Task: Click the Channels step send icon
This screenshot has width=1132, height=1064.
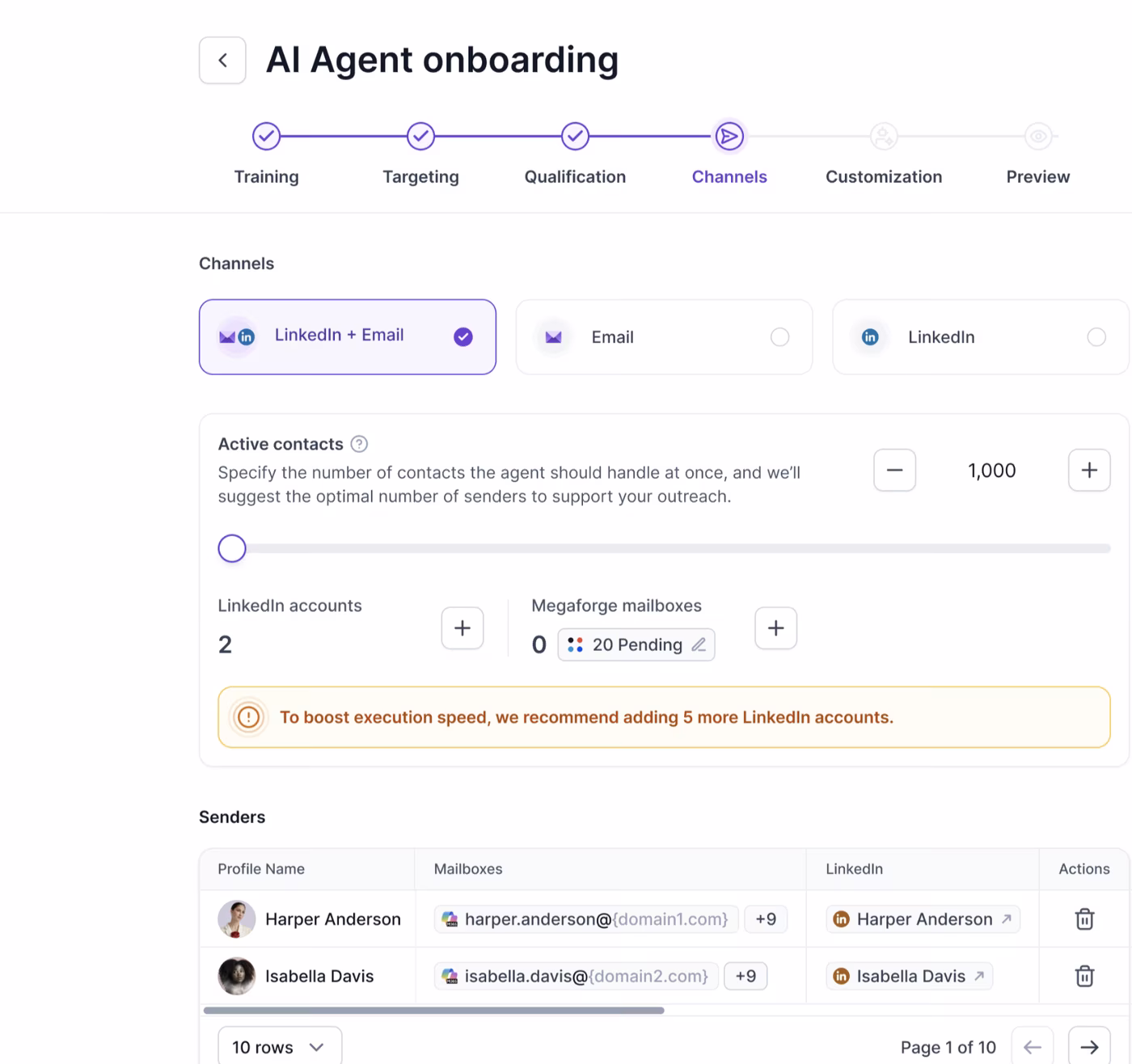Action: point(729,136)
